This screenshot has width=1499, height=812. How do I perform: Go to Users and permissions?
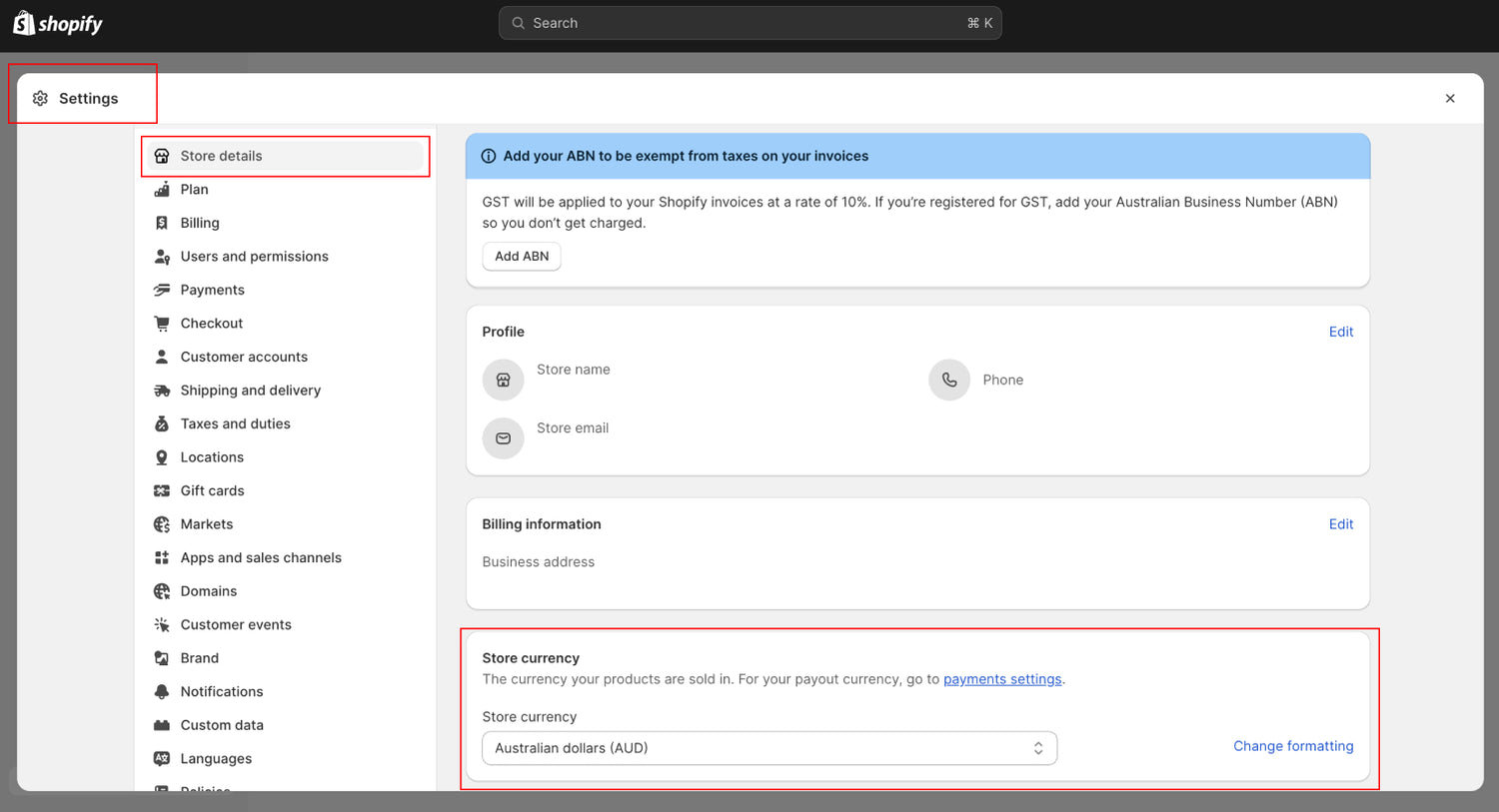click(254, 257)
